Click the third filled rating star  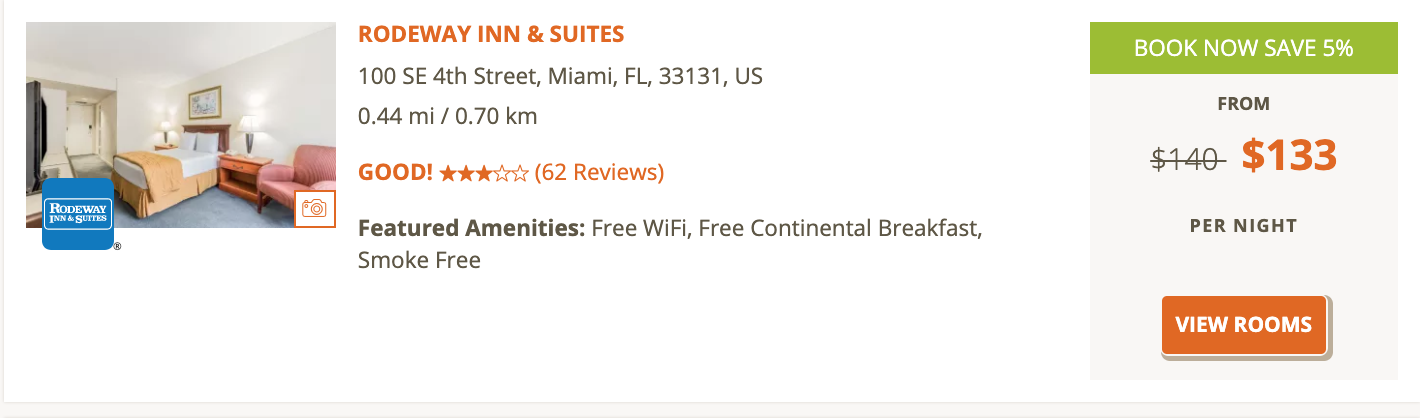click(484, 174)
